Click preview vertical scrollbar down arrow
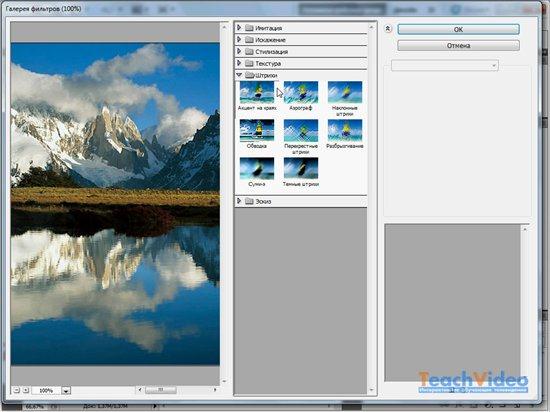550x412 pixels. click(224, 381)
